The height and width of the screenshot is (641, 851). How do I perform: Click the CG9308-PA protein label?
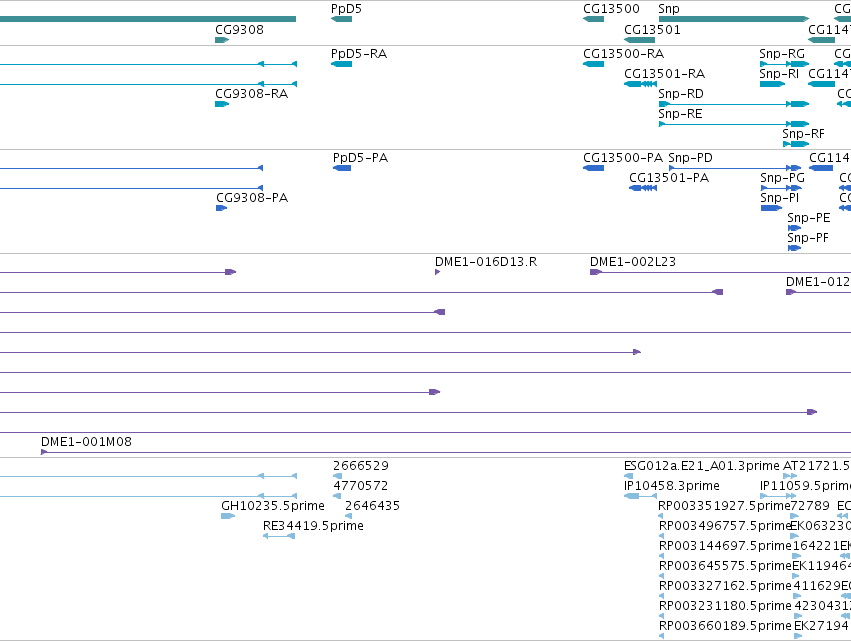[x=252, y=198]
